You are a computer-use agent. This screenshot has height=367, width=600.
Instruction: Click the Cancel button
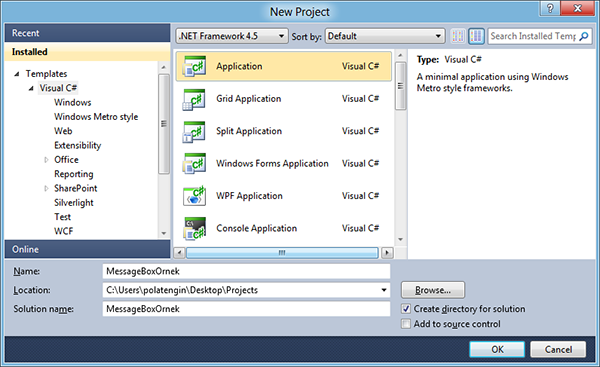[x=558, y=349]
